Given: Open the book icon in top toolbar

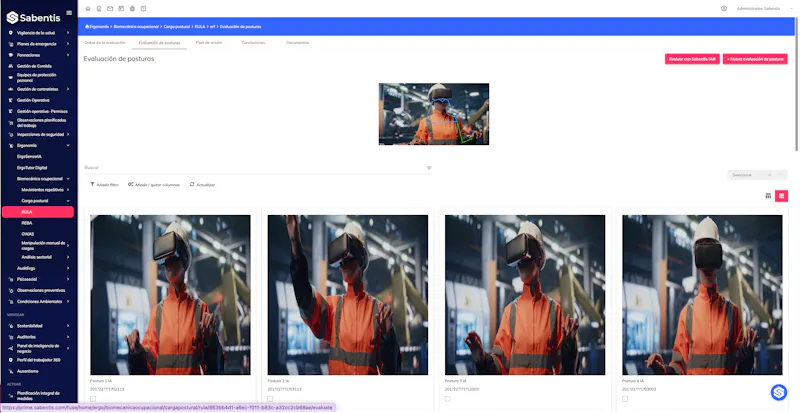Looking at the screenshot, I should point(143,9).
